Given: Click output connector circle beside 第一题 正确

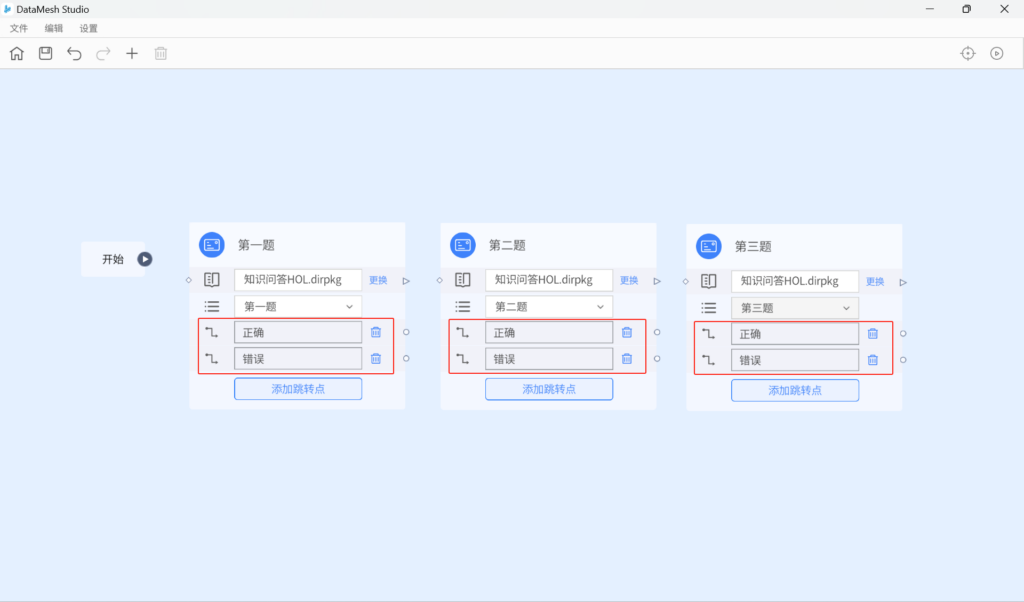Looking at the screenshot, I should [x=406, y=332].
